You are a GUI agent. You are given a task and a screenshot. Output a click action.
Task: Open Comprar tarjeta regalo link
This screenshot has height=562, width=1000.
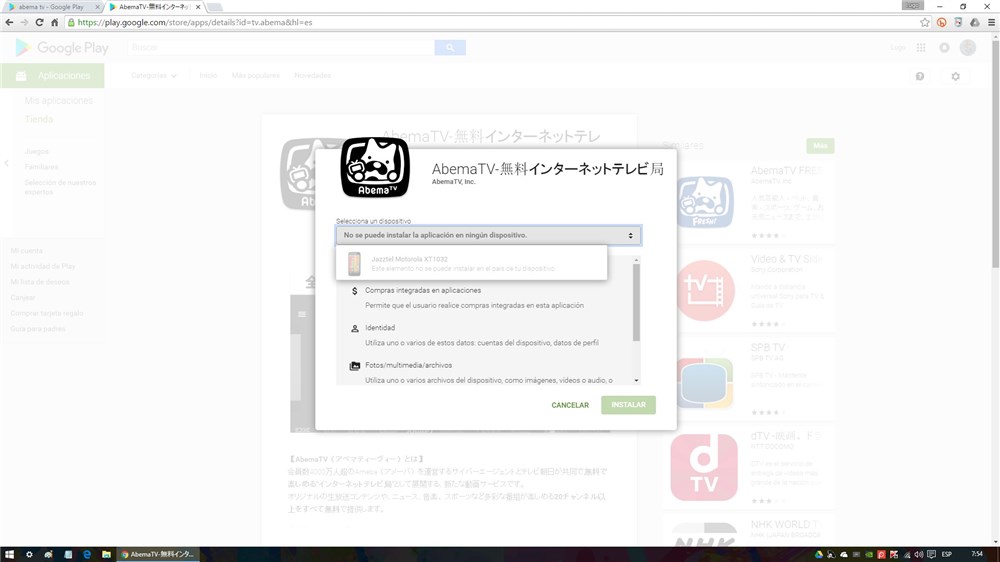[x=47, y=313]
